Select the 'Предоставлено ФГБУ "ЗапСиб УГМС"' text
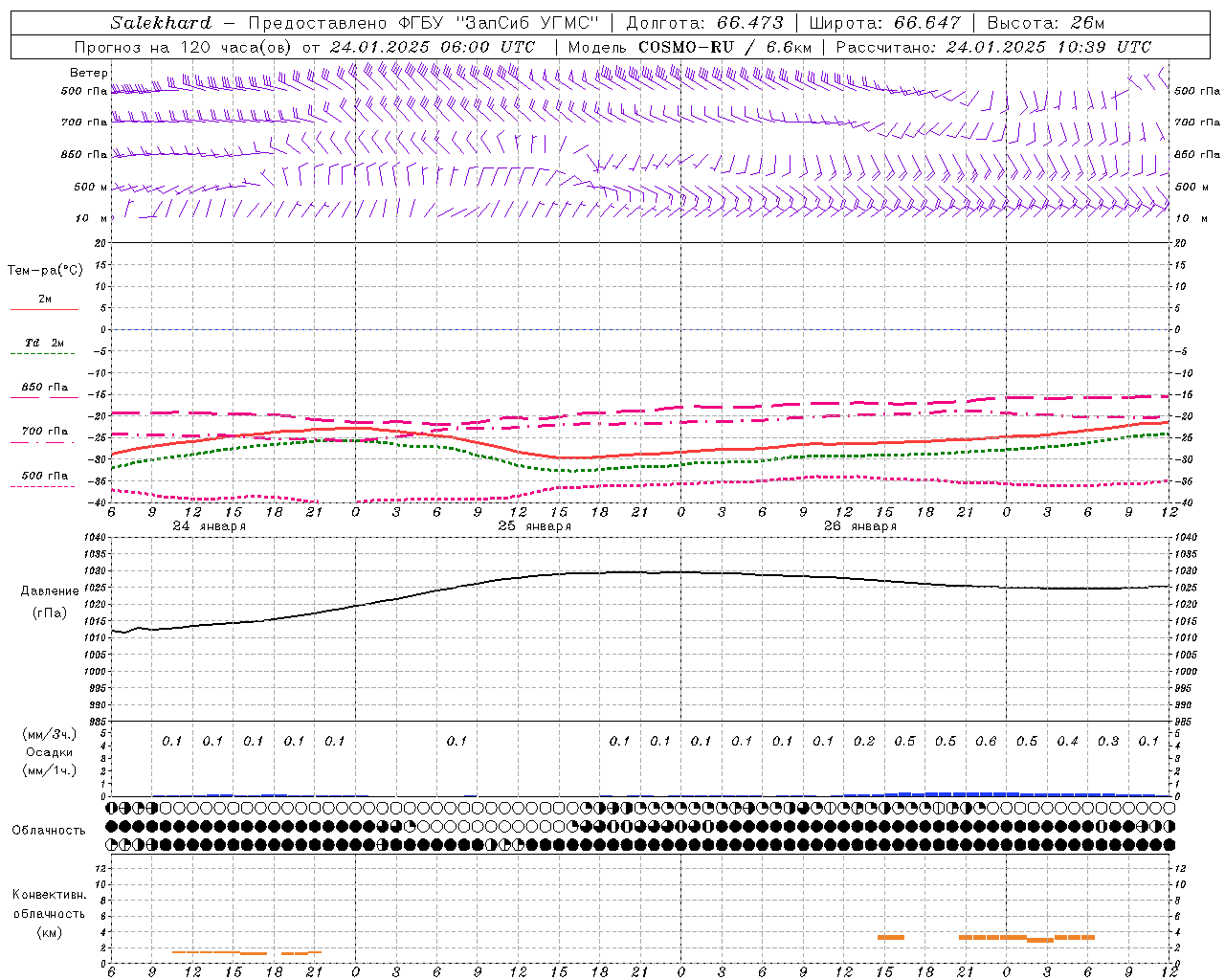The height and width of the screenshot is (980, 1225). pyautogui.click(x=423, y=23)
